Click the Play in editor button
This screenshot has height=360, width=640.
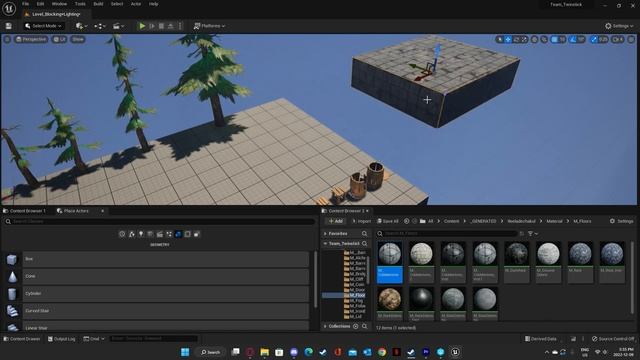[142, 26]
